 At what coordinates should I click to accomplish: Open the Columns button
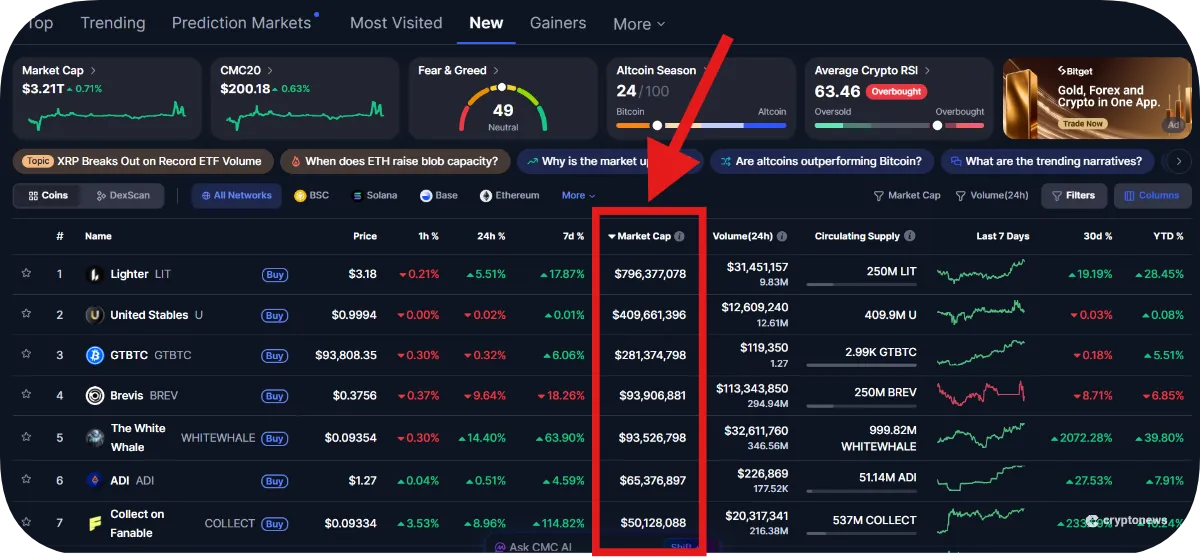click(1152, 196)
